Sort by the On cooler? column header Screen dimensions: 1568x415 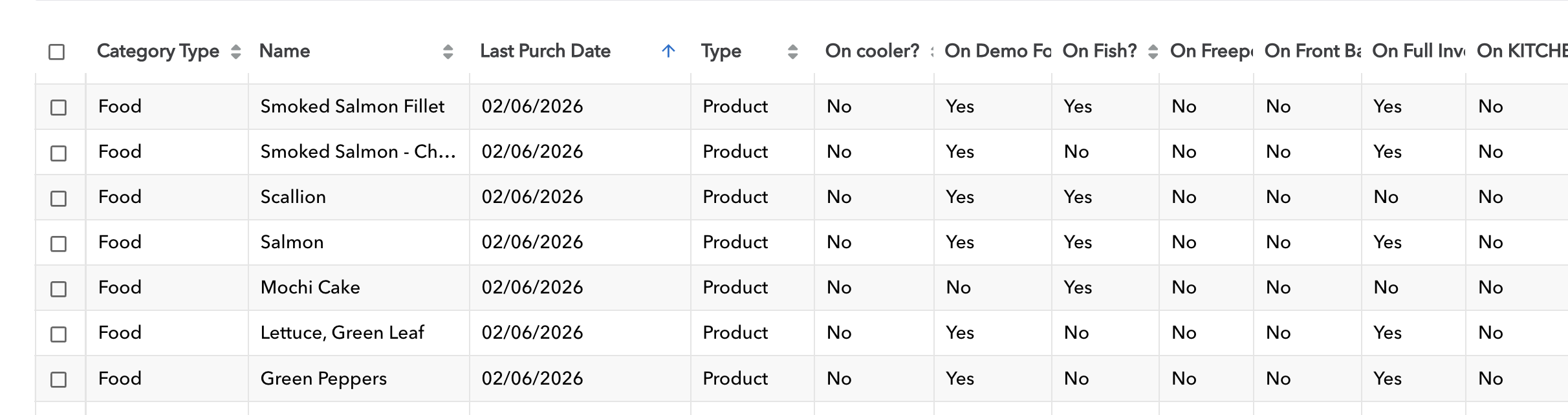[x=871, y=51]
